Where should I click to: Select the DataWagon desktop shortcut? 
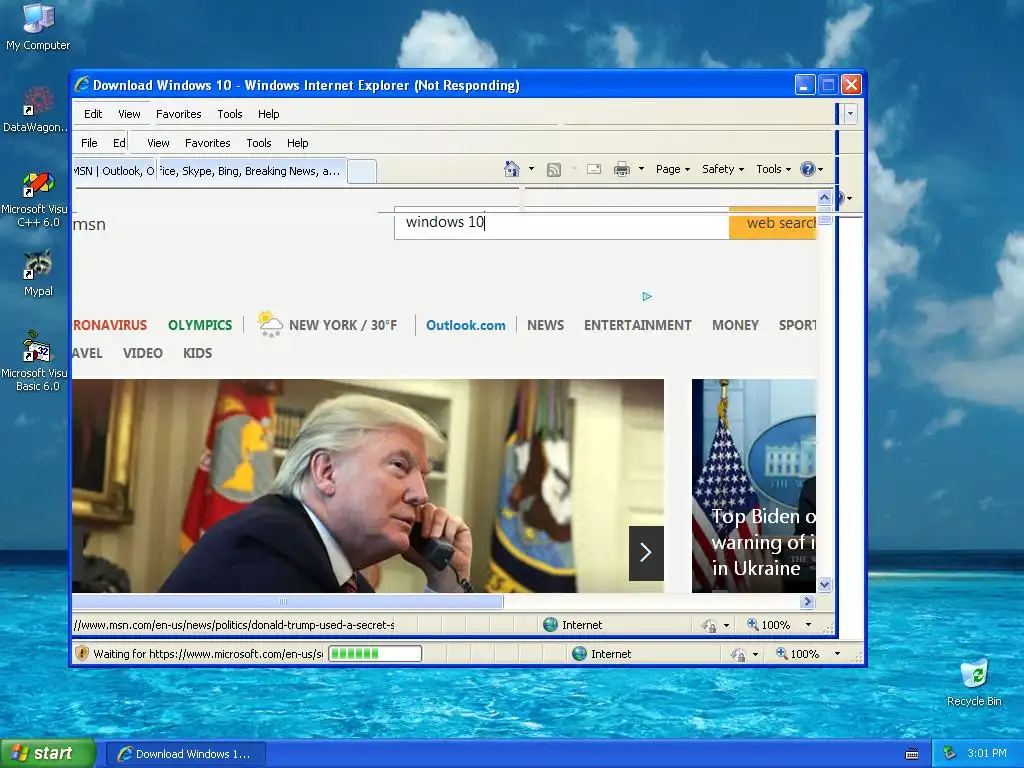(35, 109)
